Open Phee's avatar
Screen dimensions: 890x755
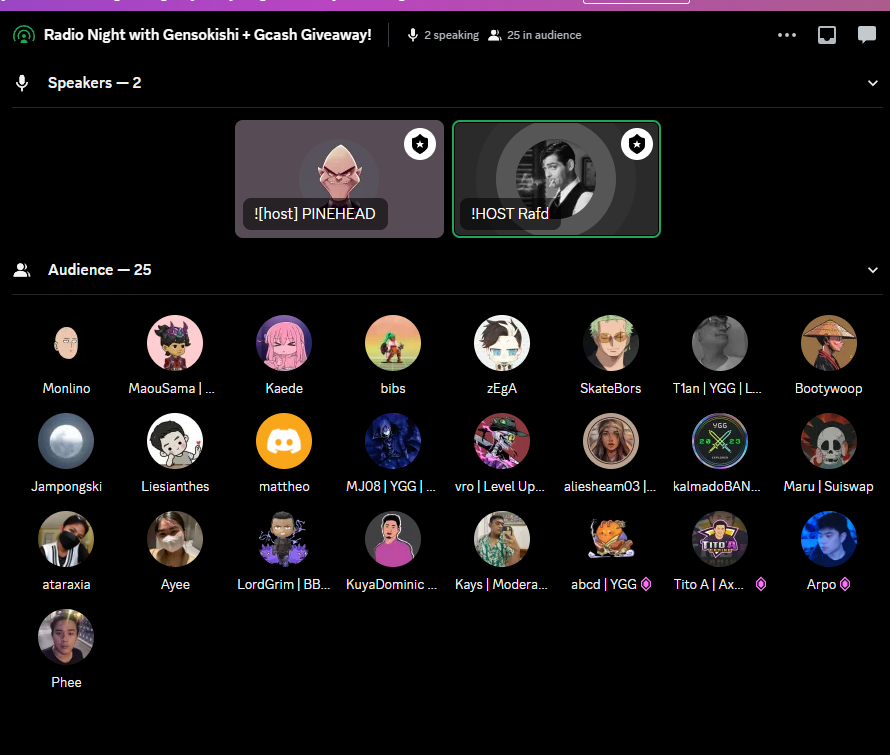[66, 637]
